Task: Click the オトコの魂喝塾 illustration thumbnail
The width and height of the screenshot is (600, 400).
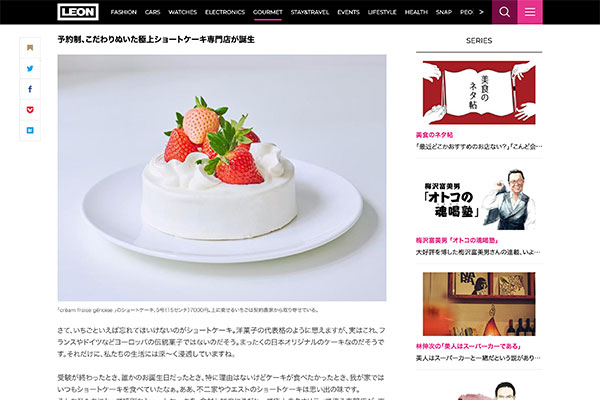Action: coord(479,199)
